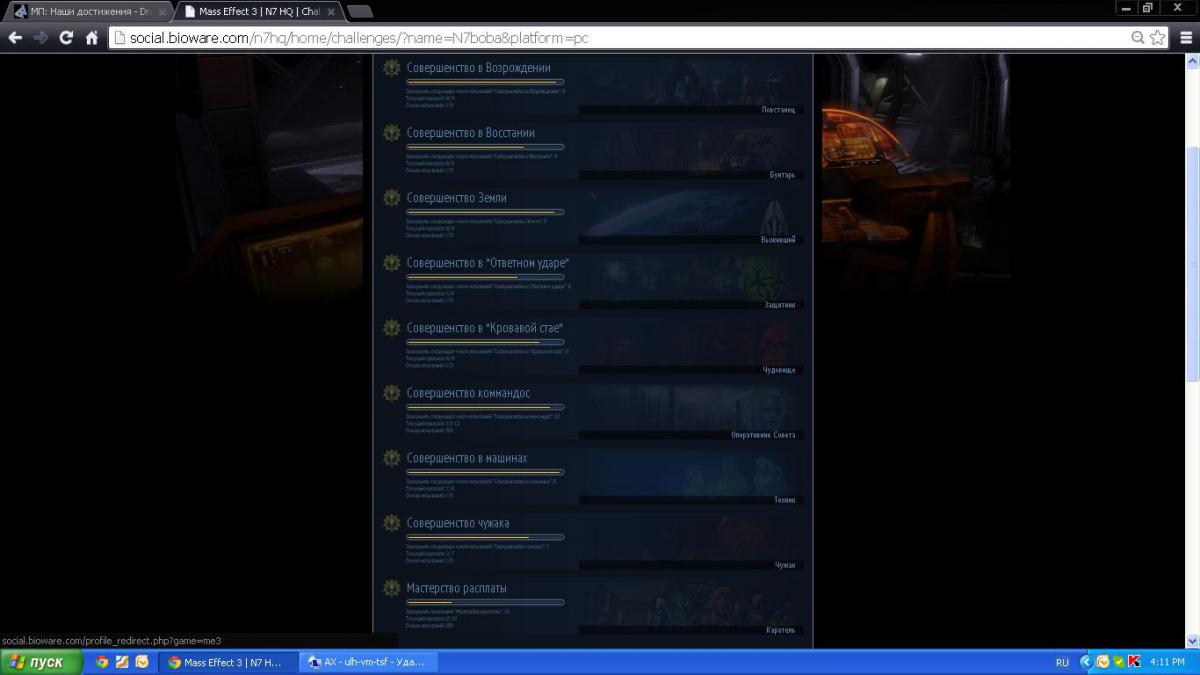Open a new browser tab
Viewport: 1200px width, 675px height.
(360, 12)
